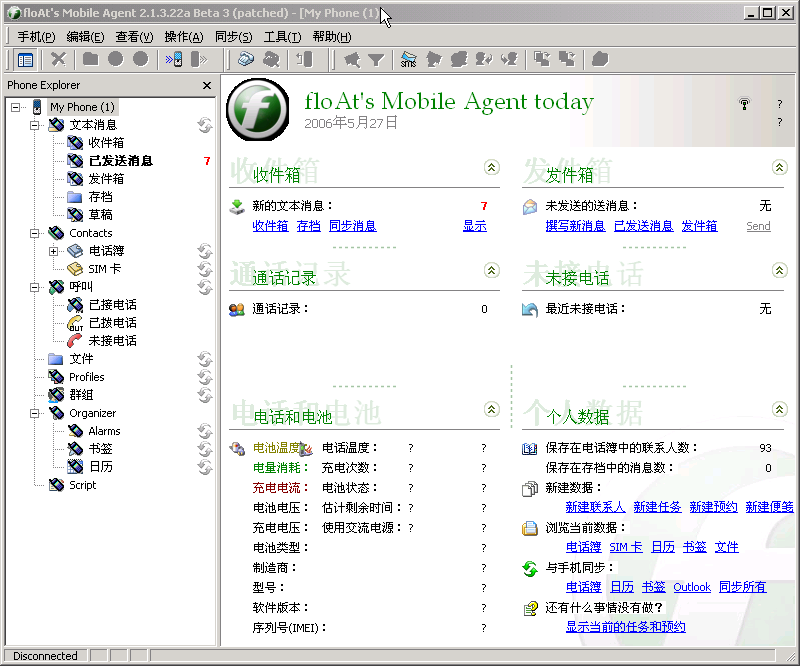This screenshot has width=800, height=666.
Task: Click the funnel filter toolbar icon
Action: [376, 60]
